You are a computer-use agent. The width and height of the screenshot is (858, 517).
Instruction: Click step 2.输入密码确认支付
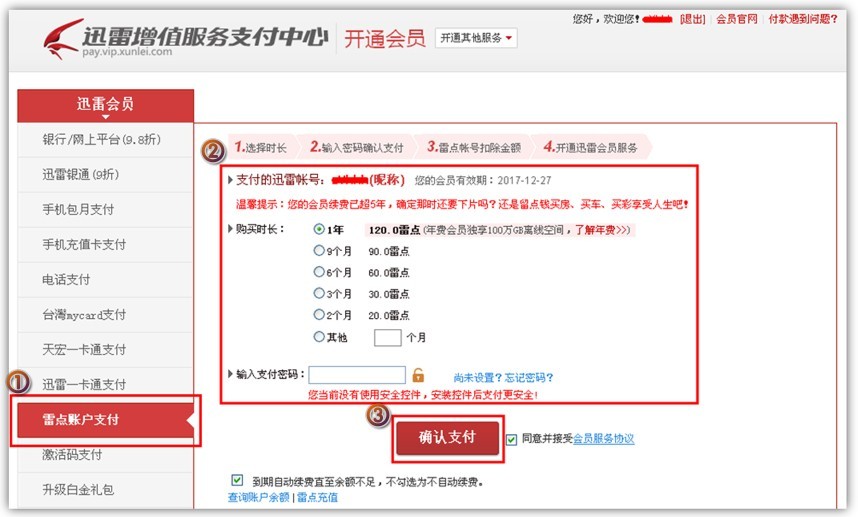(x=356, y=147)
